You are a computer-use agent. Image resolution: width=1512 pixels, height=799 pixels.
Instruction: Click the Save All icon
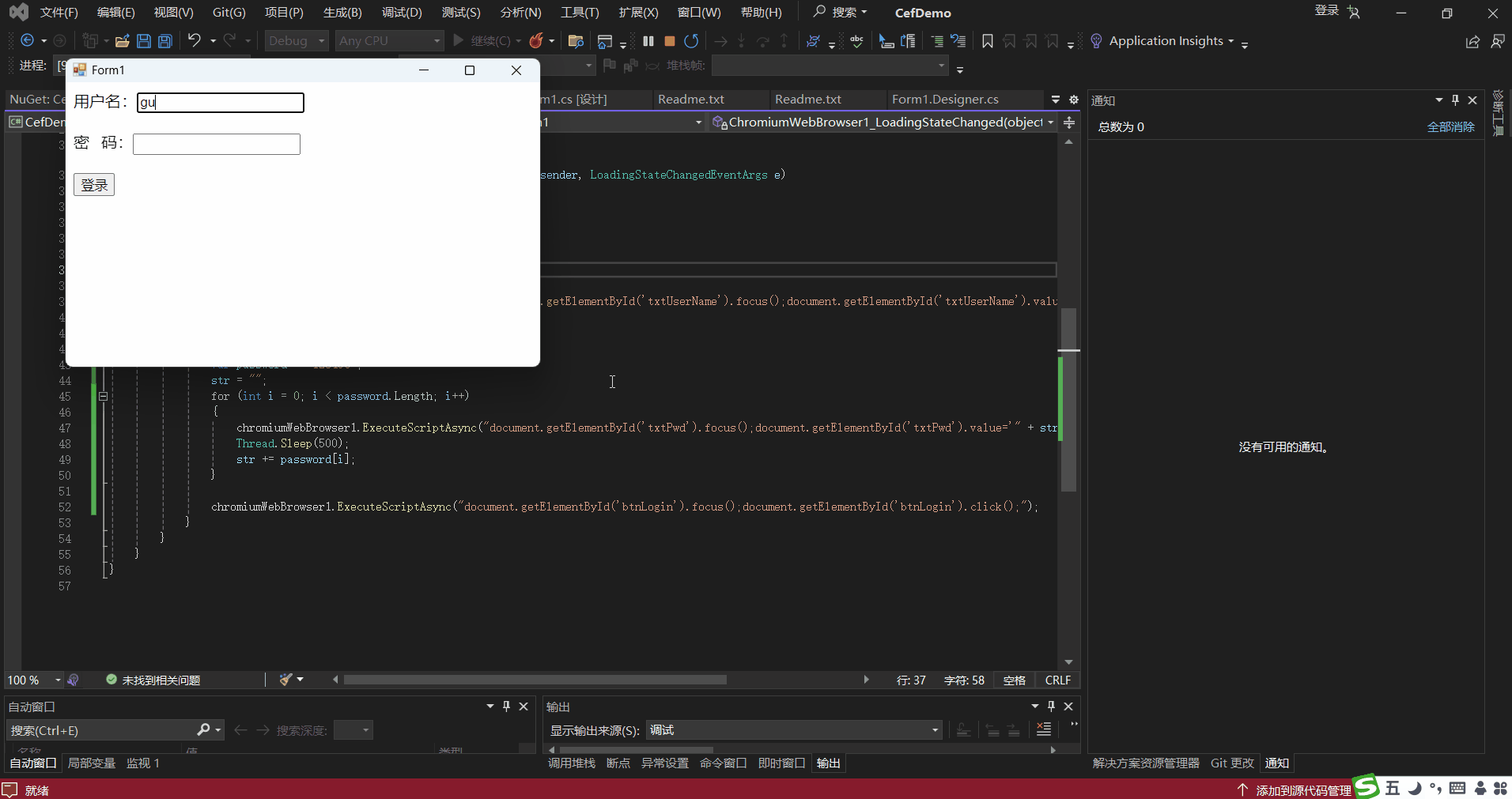164,40
